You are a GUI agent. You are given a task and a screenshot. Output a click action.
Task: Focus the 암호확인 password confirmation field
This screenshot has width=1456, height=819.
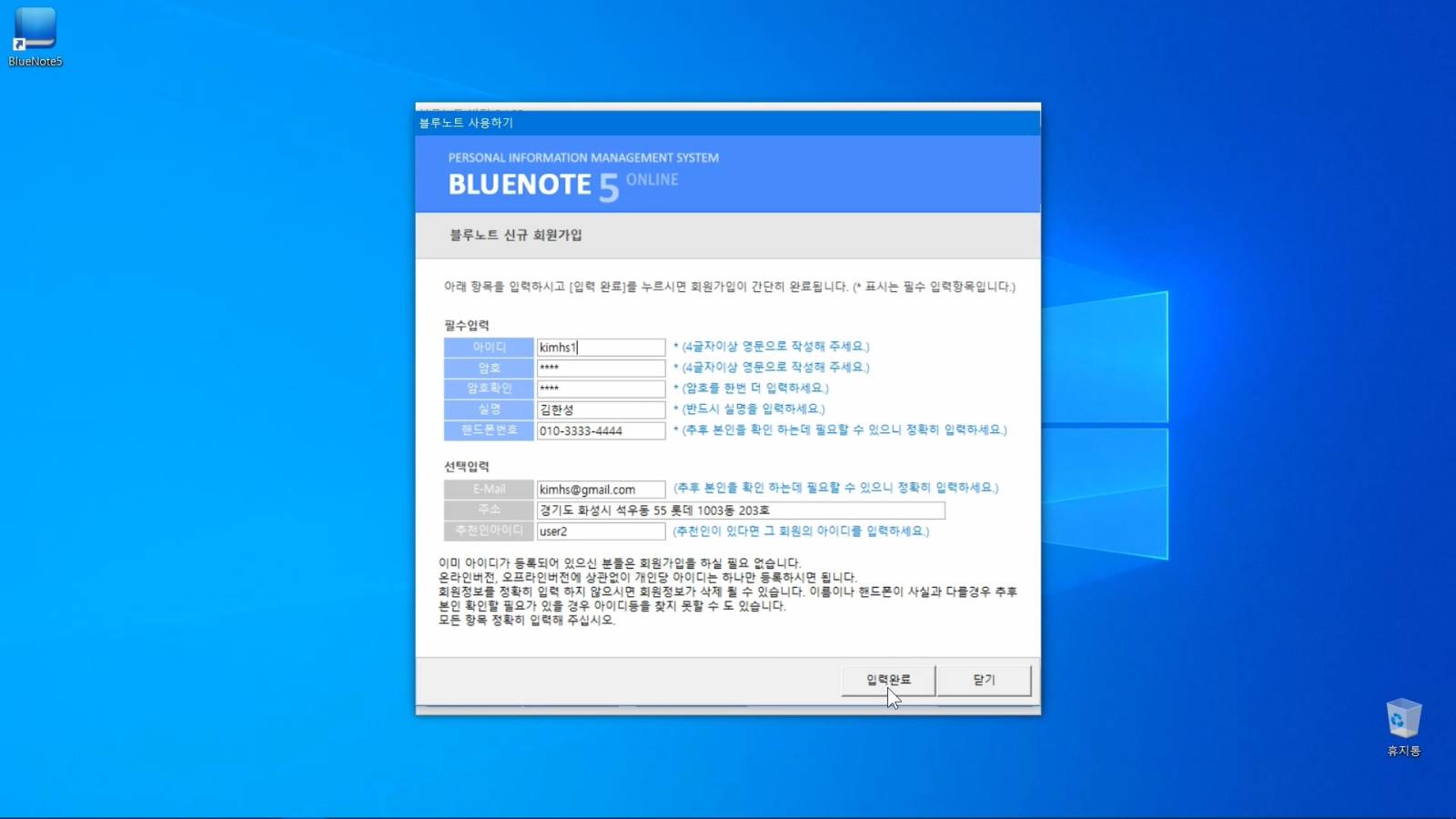[601, 389]
